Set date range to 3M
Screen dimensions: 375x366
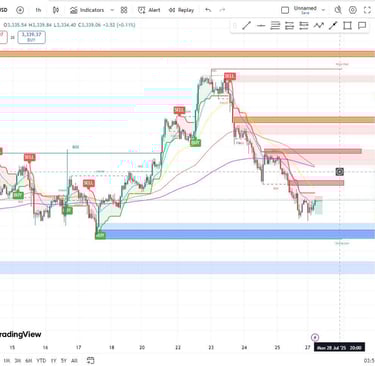pyautogui.click(x=18, y=361)
